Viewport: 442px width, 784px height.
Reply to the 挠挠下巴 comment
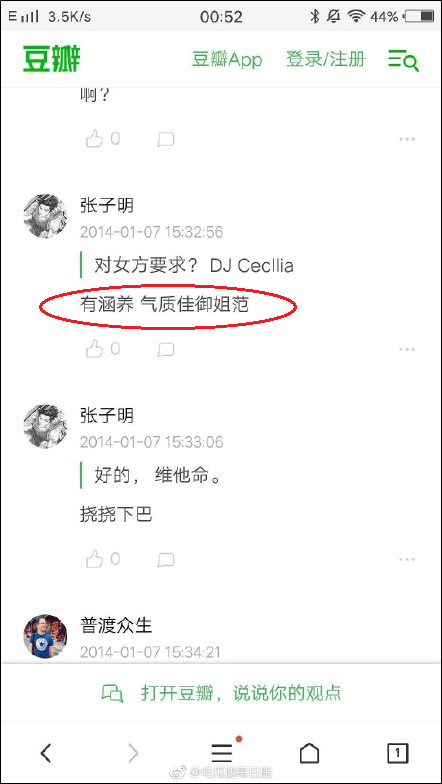[166, 560]
